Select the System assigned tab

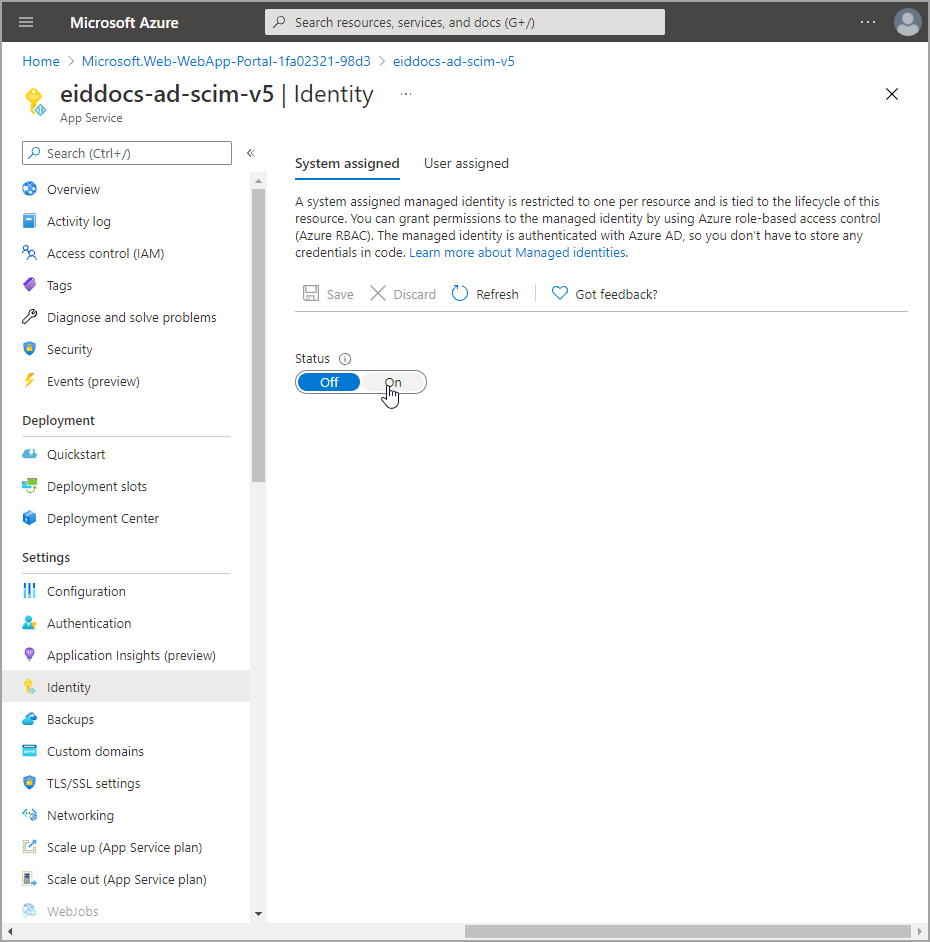point(347,164)
